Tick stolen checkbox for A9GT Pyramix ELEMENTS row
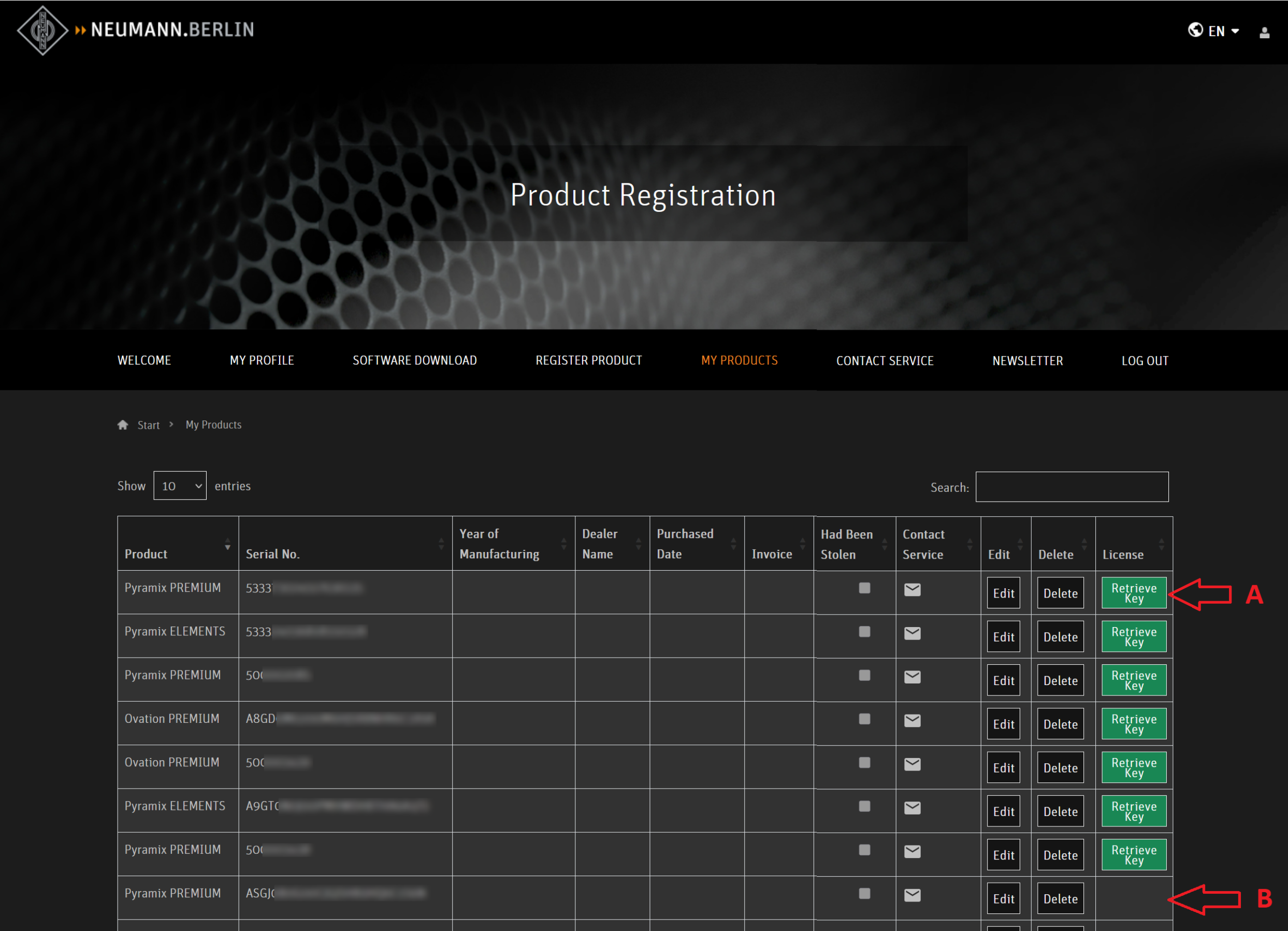This screenshot has height=931, width=1288. [864, 806]
